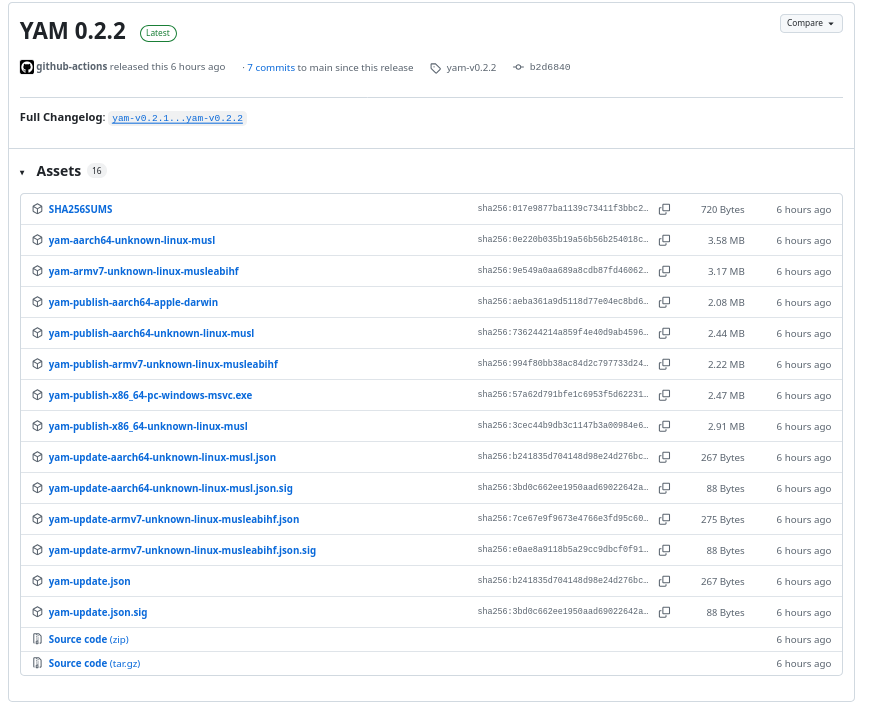
Task: Download yam-update.json
Action: coord(90,581)
